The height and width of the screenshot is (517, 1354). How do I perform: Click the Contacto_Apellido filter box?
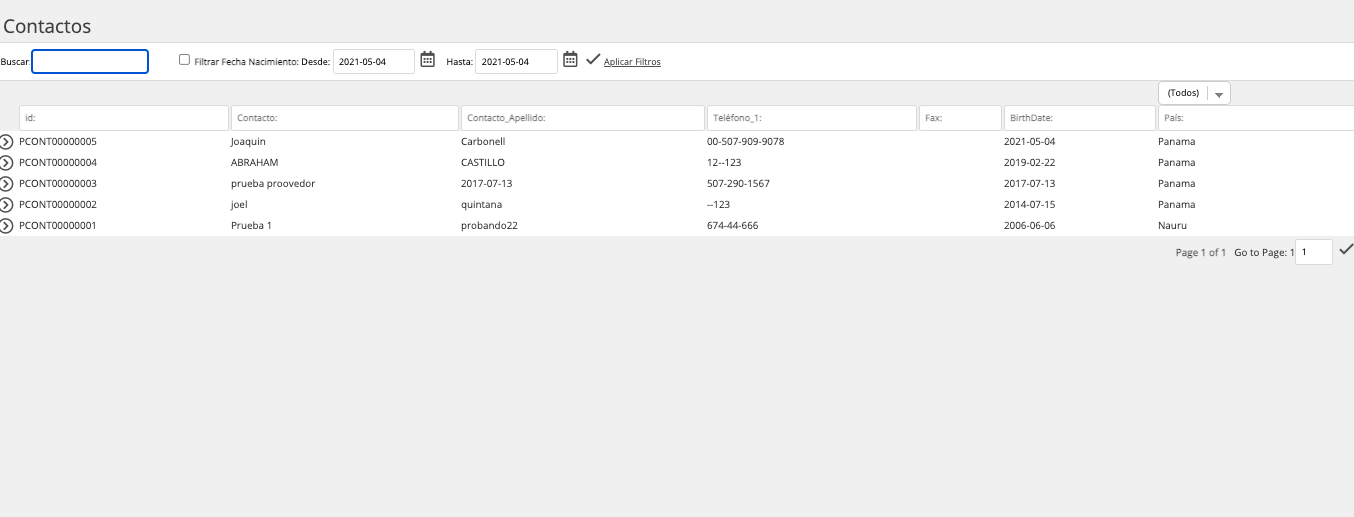pos(583,118)
